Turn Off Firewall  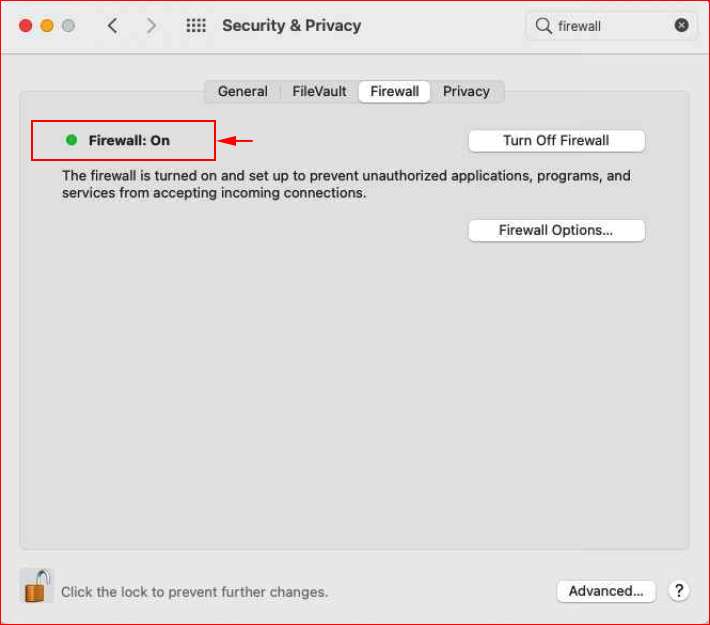[556, 140]
